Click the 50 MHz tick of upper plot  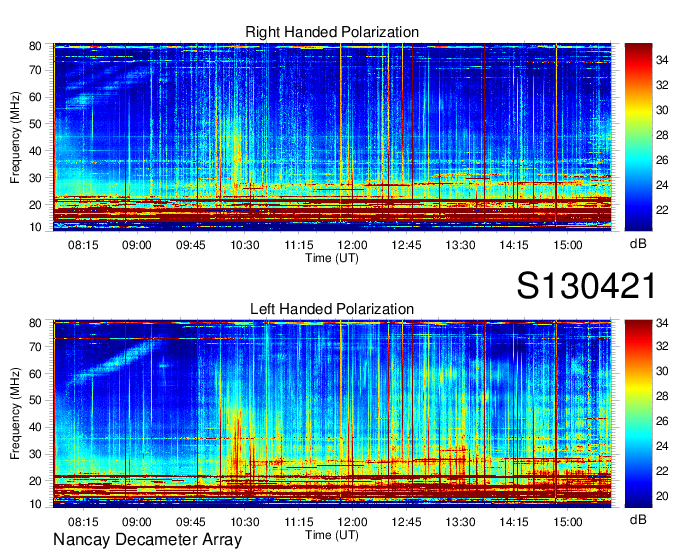click(35, 124)
